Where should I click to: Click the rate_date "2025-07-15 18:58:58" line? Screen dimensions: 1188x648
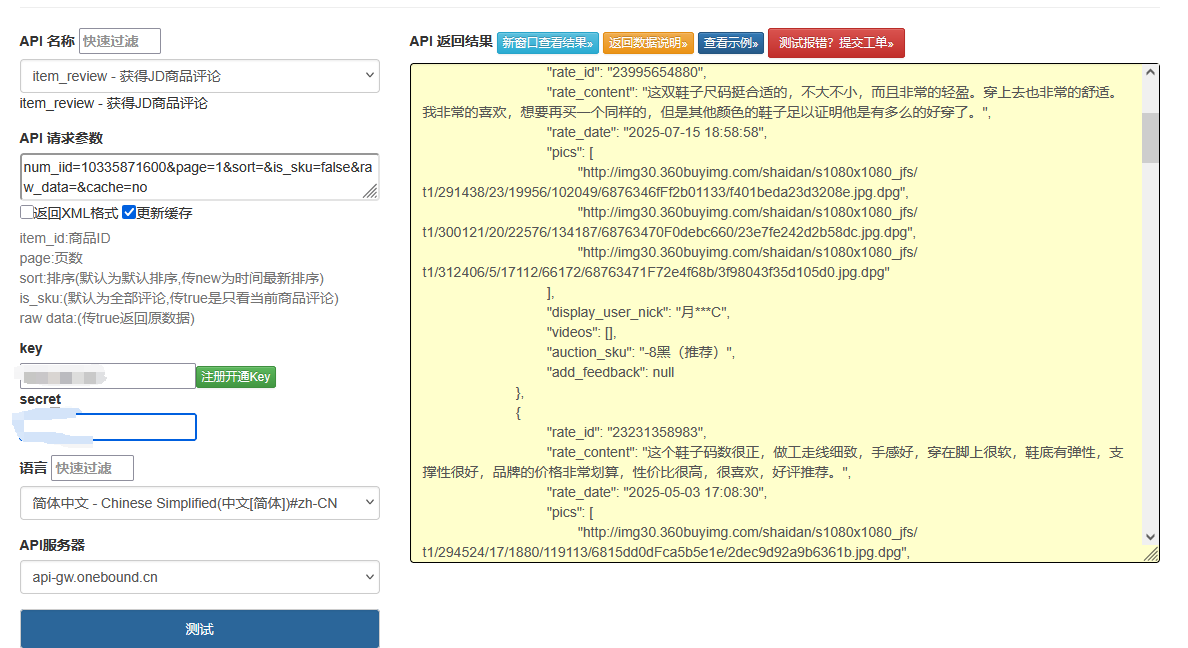coord(657,133)
